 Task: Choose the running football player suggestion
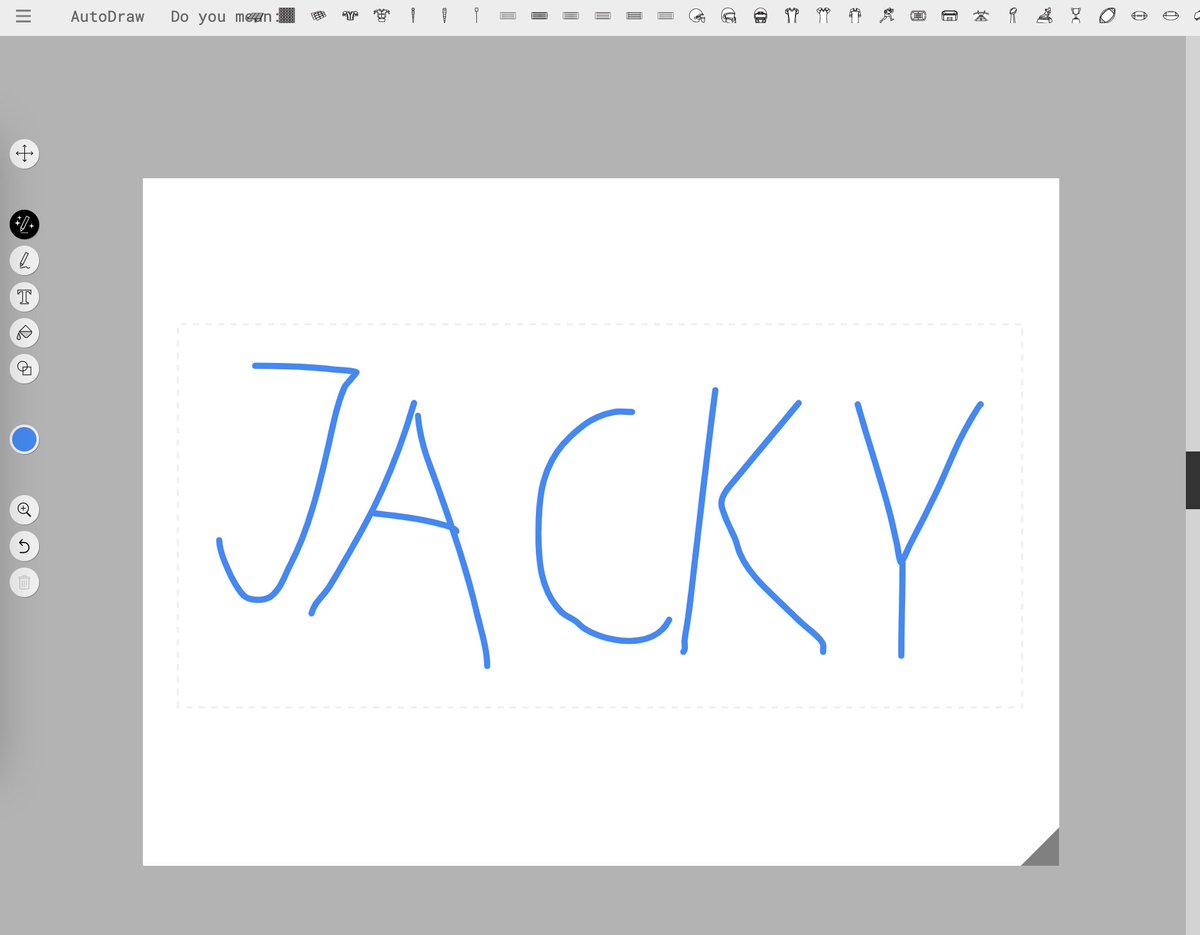(x=886, y=16)
